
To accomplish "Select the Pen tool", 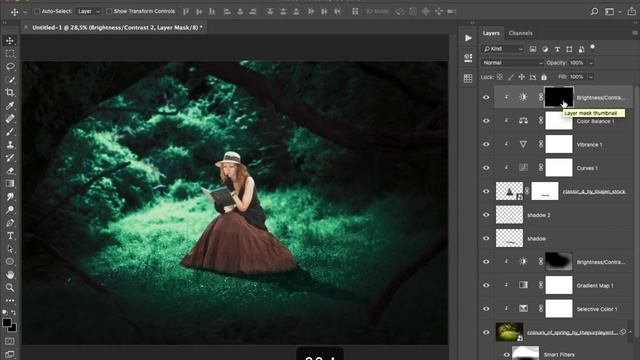I will click(10, 223).
